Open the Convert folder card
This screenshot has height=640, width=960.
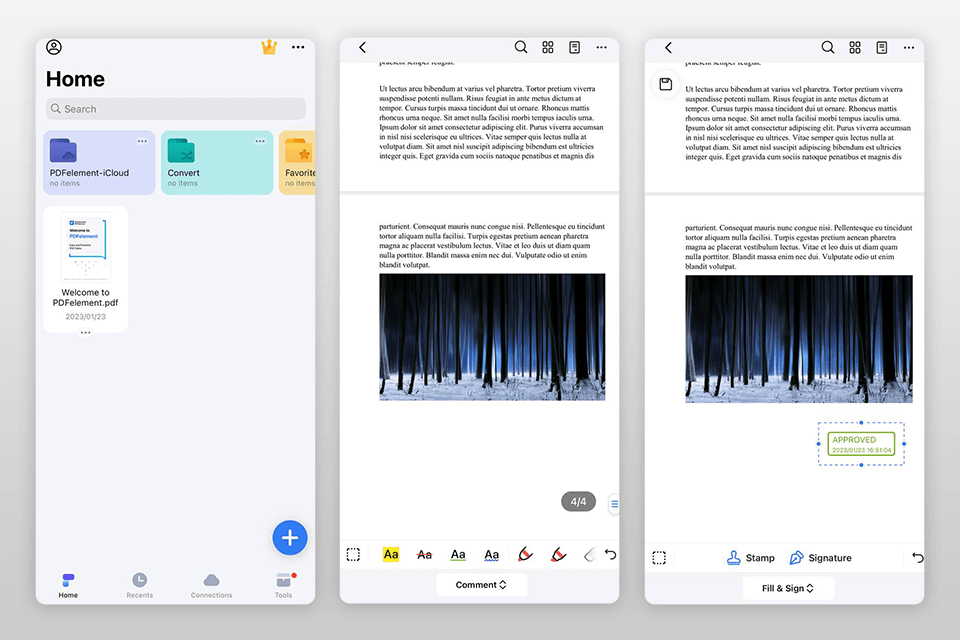pos(217,162)
